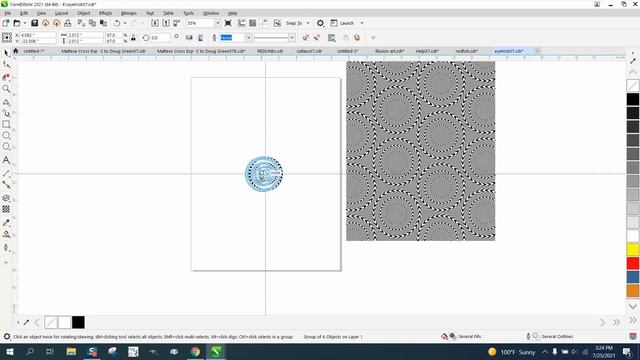Image resolution: width=640 pixels, height=360 pixels.
Task: Open the Snap To dropdown
Action: [308, 23]
